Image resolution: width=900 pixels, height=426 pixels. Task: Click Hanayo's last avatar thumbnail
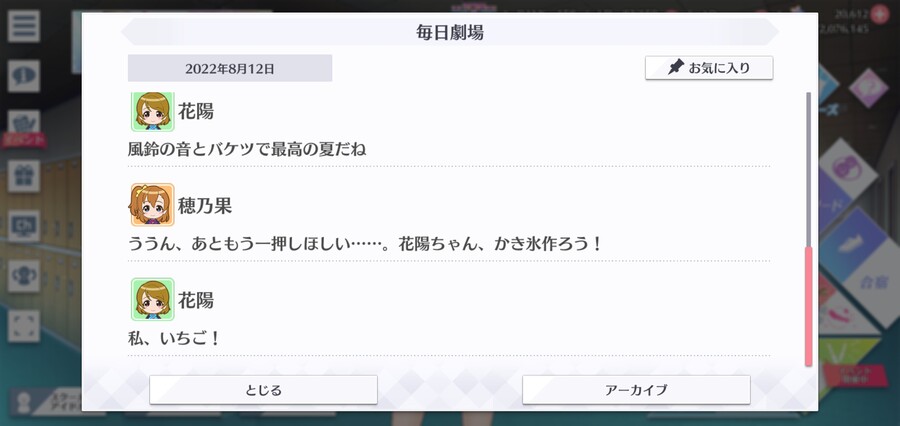[152, 299]
